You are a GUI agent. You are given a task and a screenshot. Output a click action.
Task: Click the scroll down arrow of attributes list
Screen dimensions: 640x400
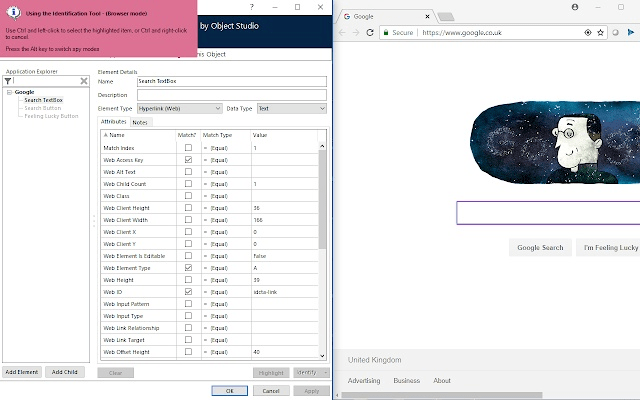pyautogui.click(x=322, y=356)
